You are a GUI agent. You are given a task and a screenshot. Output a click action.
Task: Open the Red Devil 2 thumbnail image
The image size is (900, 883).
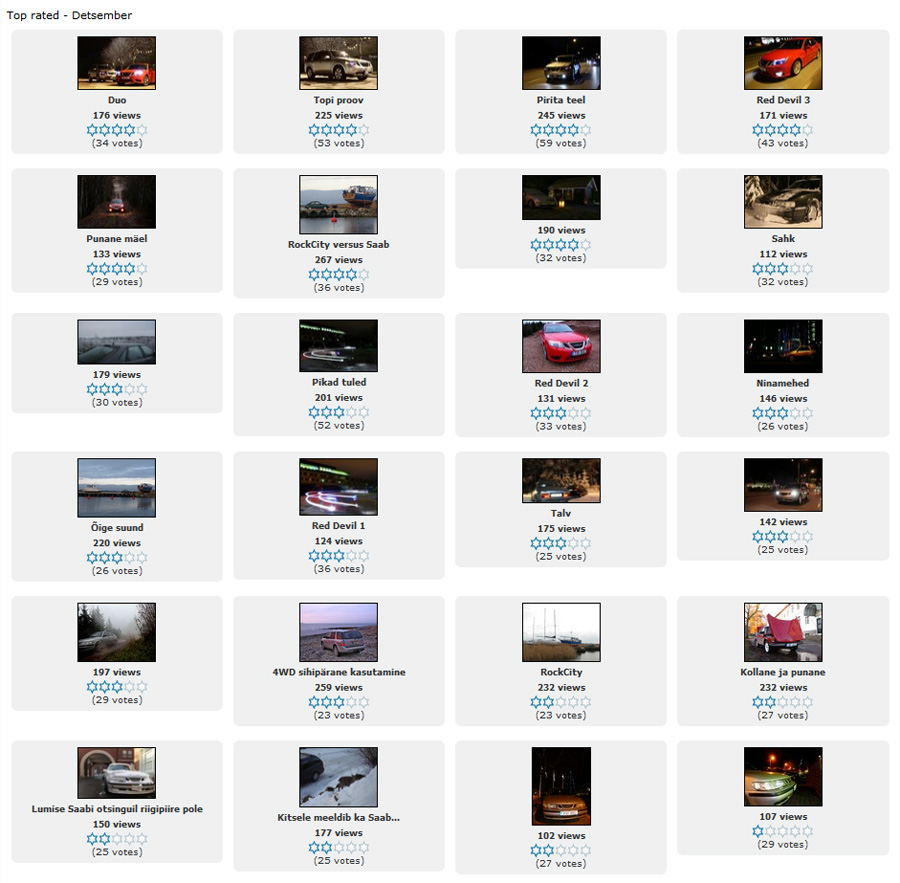(x=561, y=346)
